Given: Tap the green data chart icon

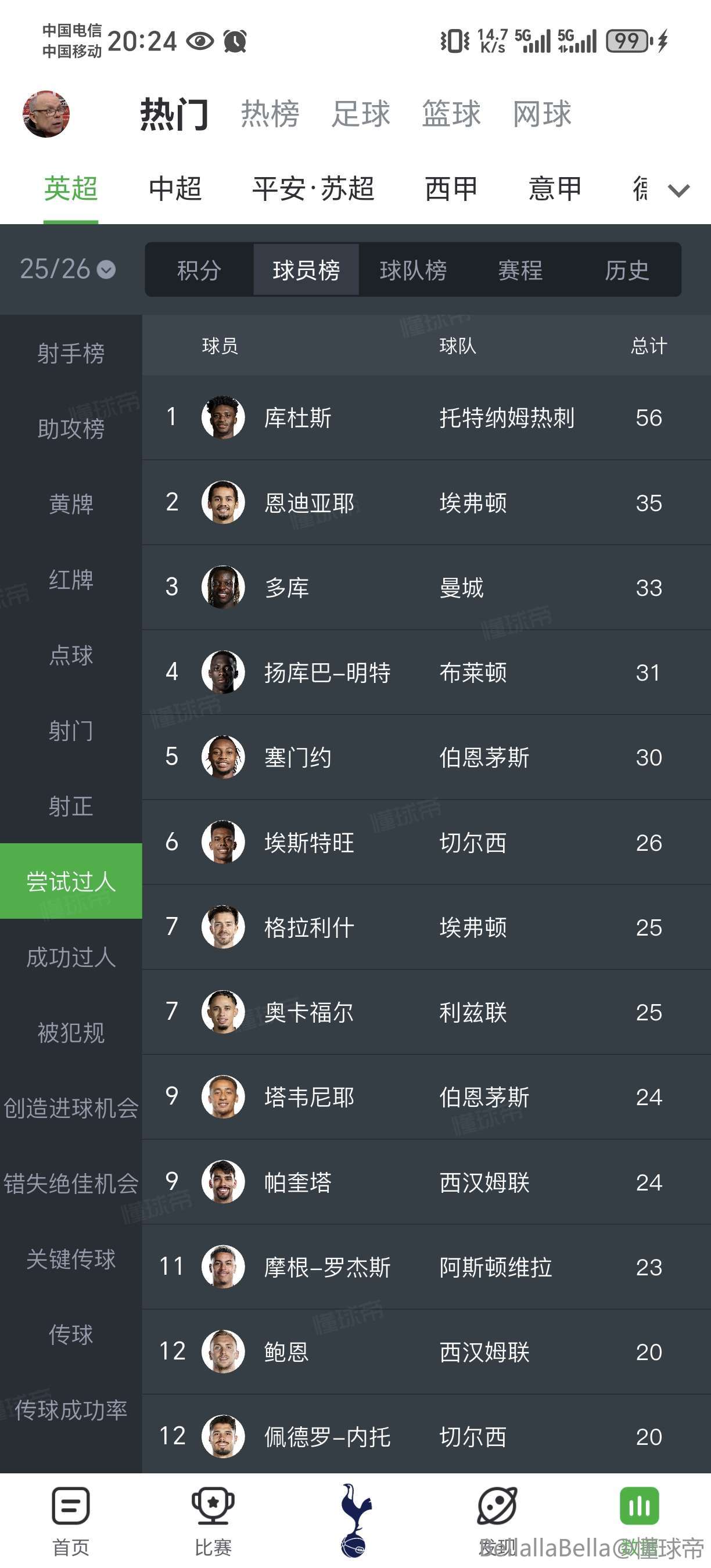Looking at the screenshot, I should coord(639,1506).
